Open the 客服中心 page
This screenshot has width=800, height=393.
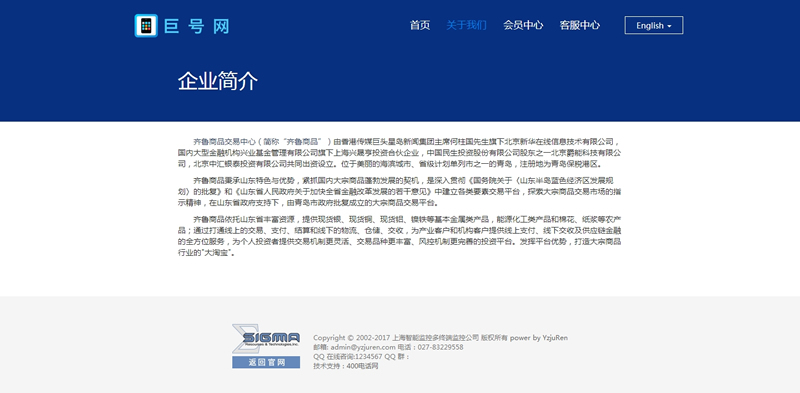point(580,25)
